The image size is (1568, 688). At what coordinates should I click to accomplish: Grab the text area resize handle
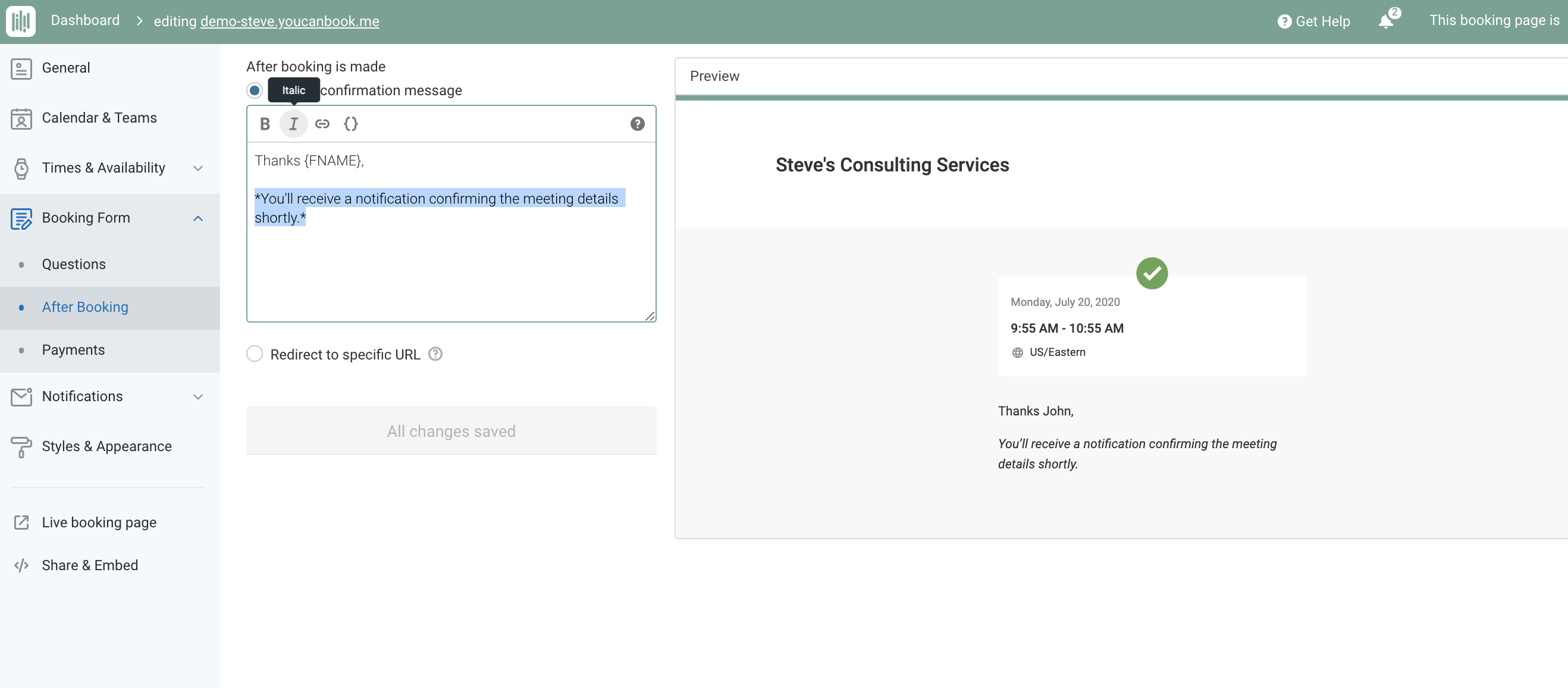pyautogui.click(x=650, y=316)
